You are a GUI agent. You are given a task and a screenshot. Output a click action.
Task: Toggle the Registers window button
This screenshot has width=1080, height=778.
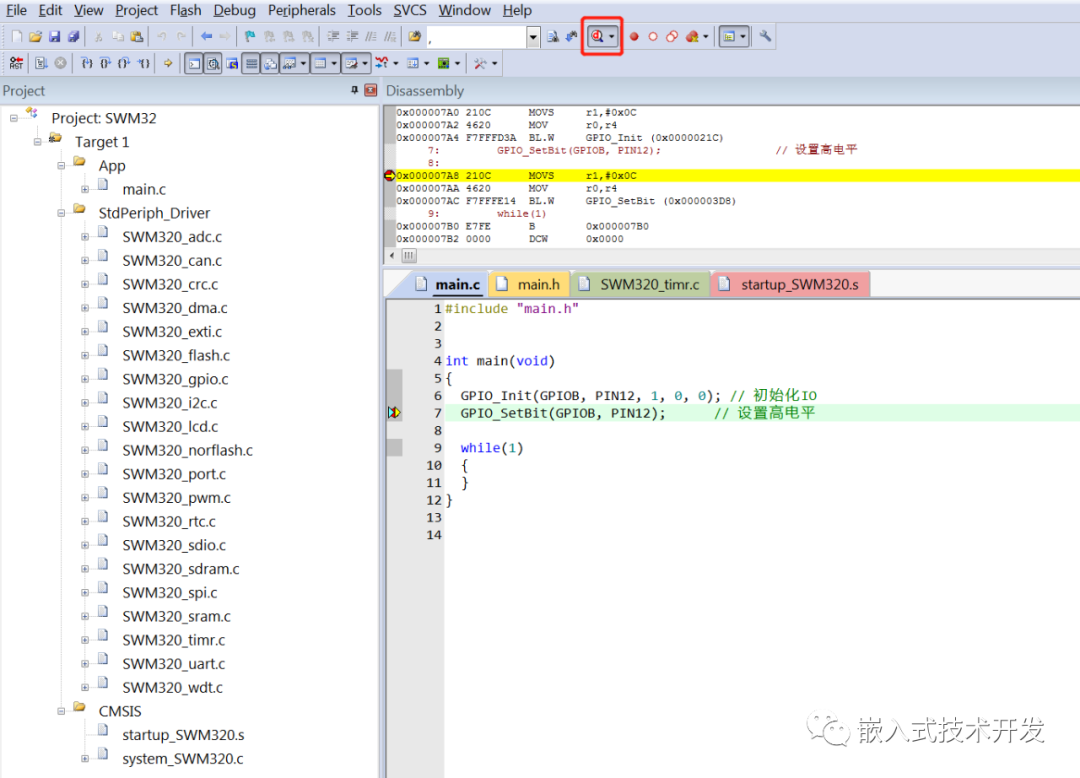coord(251,63)
